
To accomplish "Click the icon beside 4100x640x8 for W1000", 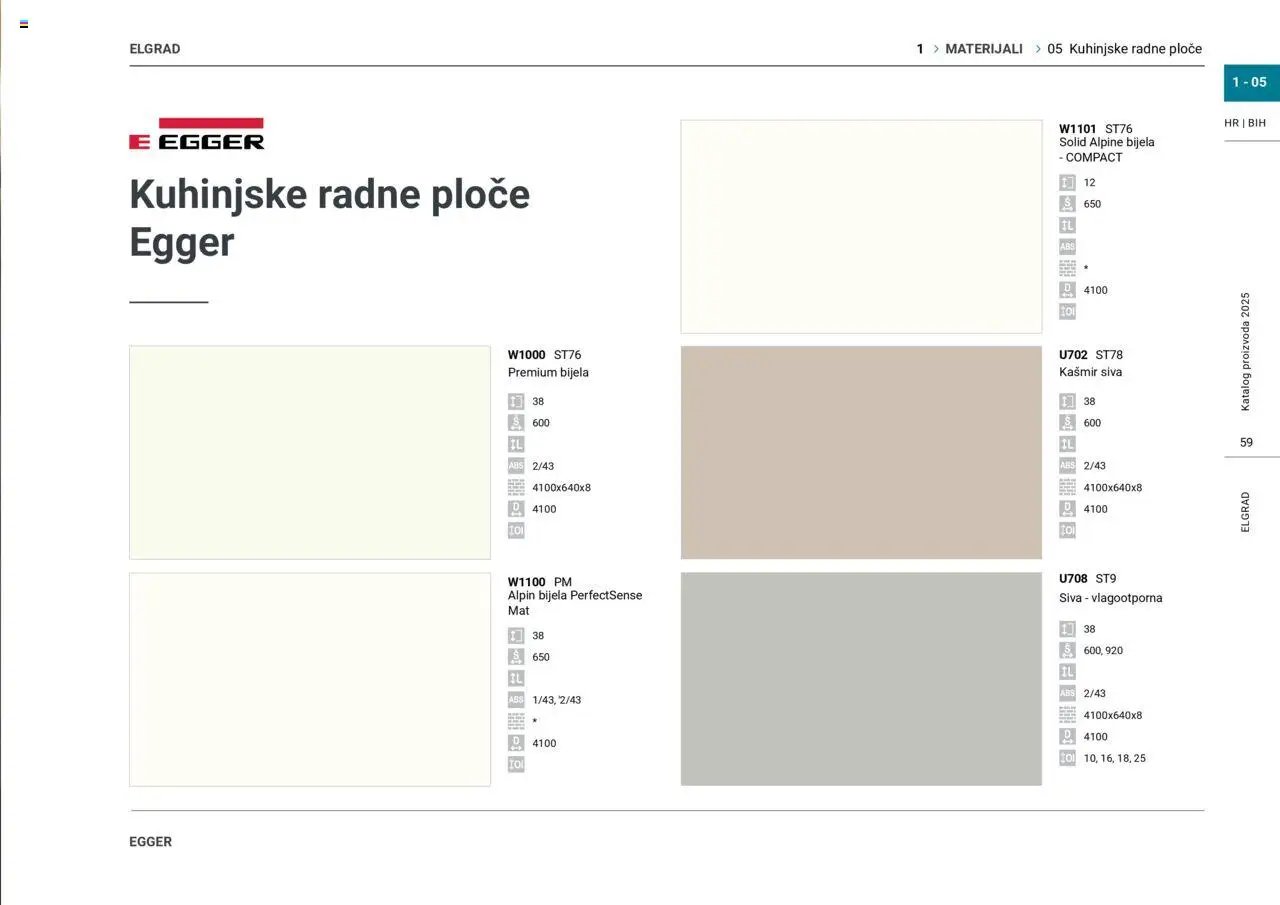I will [x=516, y=488].
